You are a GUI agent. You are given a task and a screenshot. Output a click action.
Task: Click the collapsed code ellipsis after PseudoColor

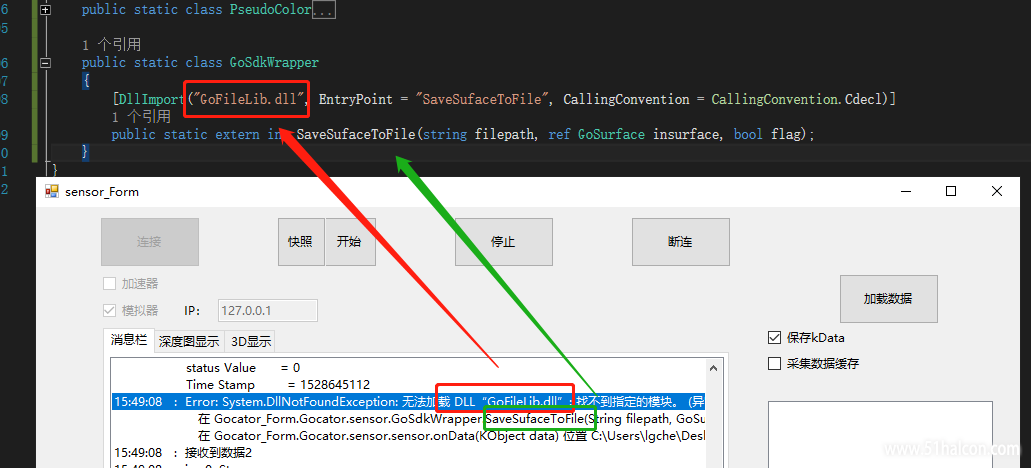(x=324, y=11)
